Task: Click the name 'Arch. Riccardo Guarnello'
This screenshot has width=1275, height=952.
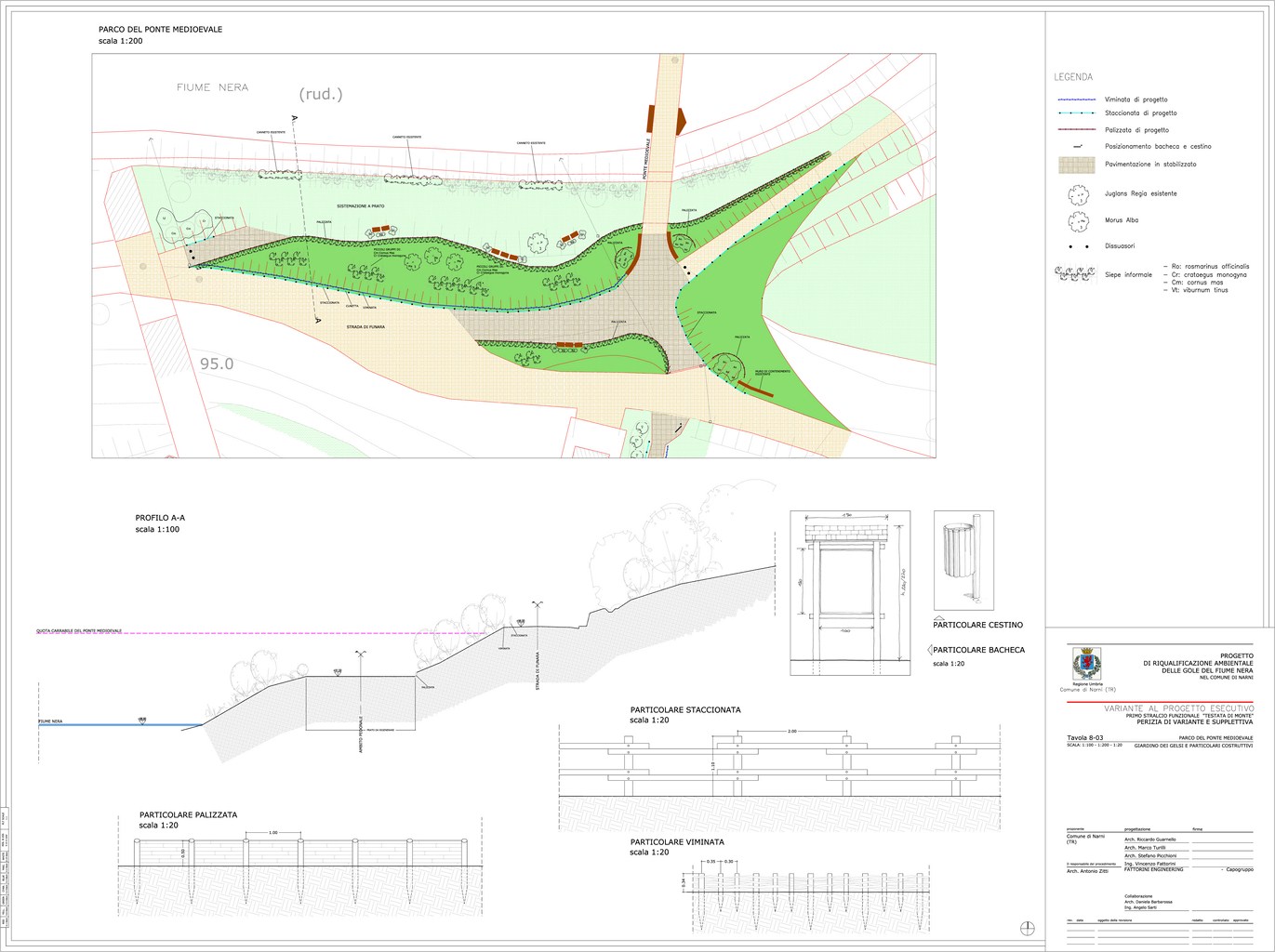Action: (x=1149, y=840)
